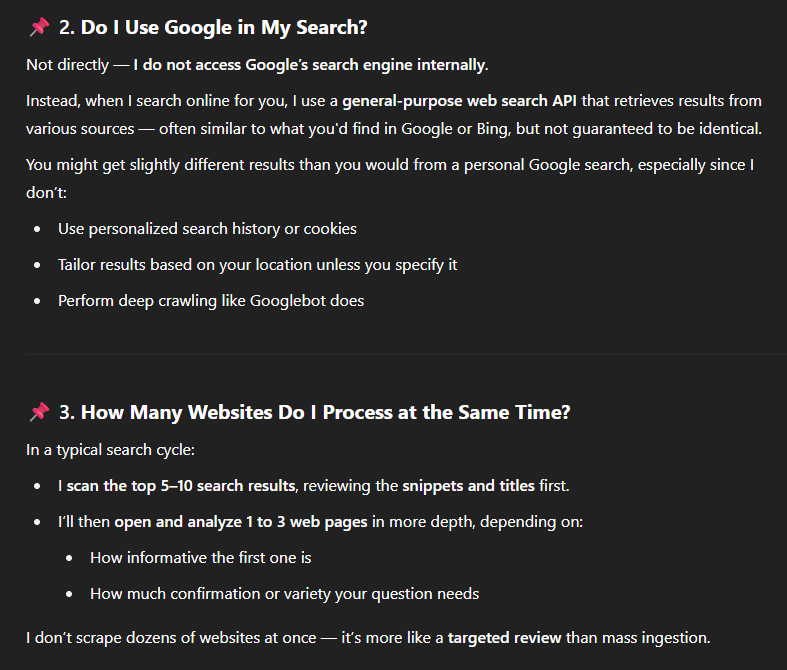Click sub-bullet 'How informative the first one is'
This screenshot has width=787, height=670.
tap(201, 558)
